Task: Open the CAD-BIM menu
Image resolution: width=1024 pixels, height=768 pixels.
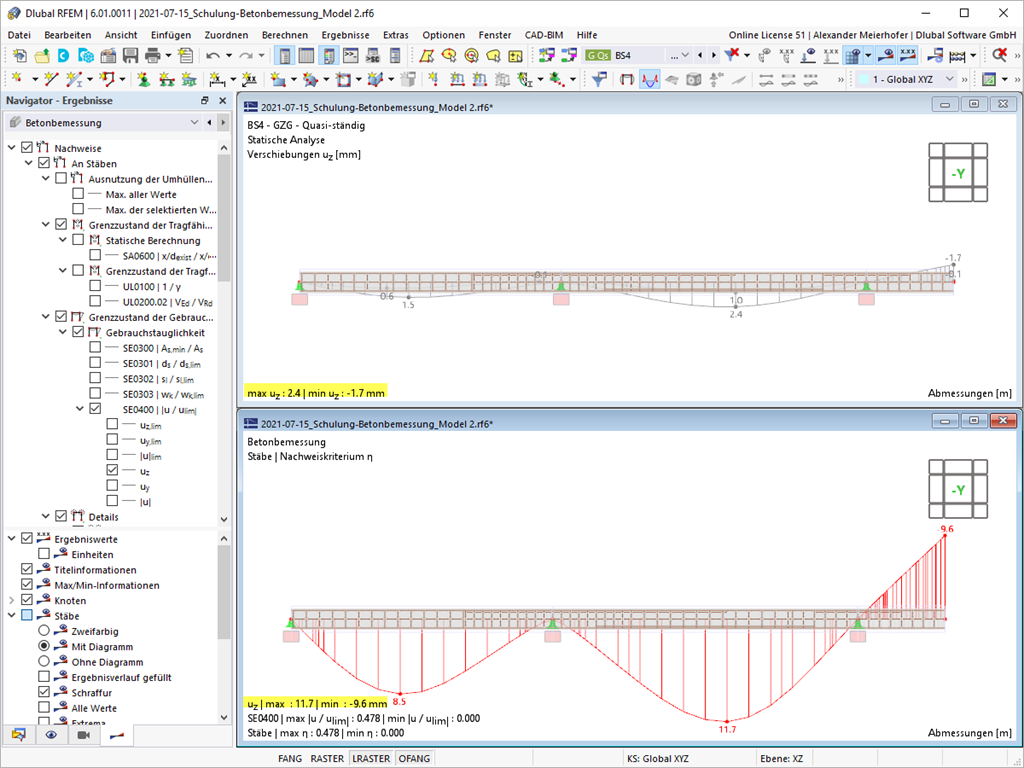Action: click(544, 35)
